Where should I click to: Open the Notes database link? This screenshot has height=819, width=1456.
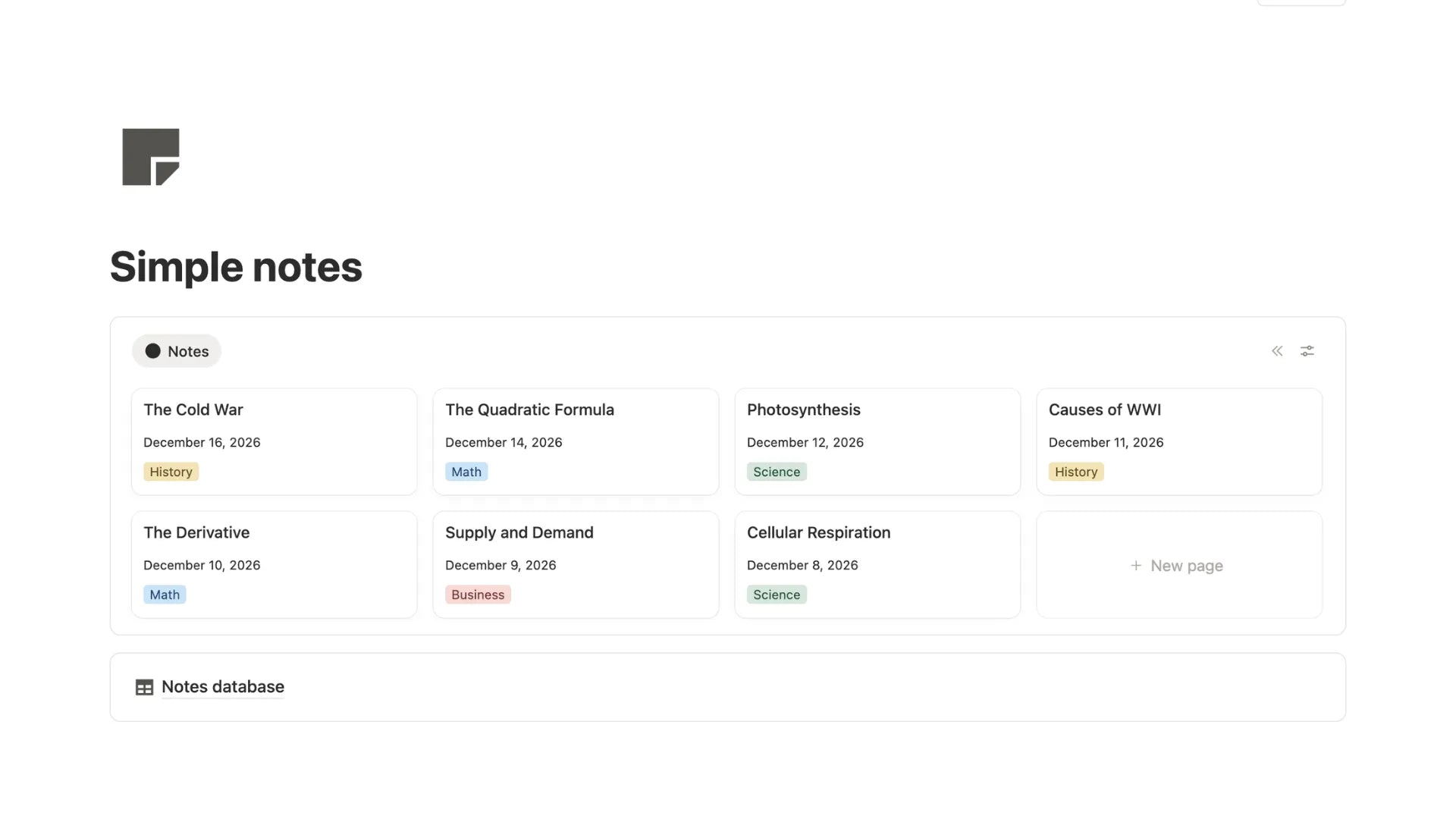pos(223,687)
